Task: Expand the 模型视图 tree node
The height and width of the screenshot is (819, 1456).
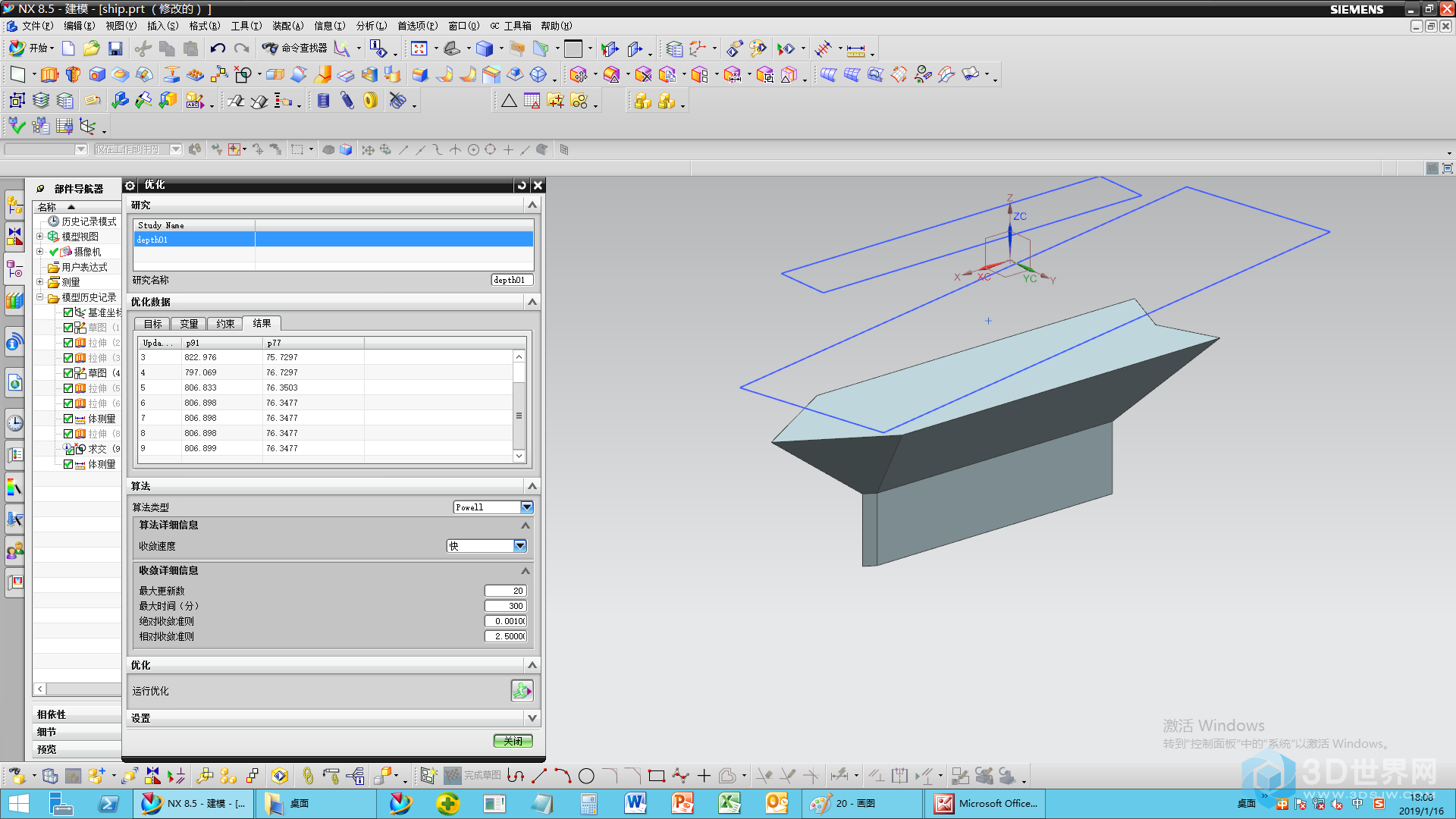Action: pos(40,237)
